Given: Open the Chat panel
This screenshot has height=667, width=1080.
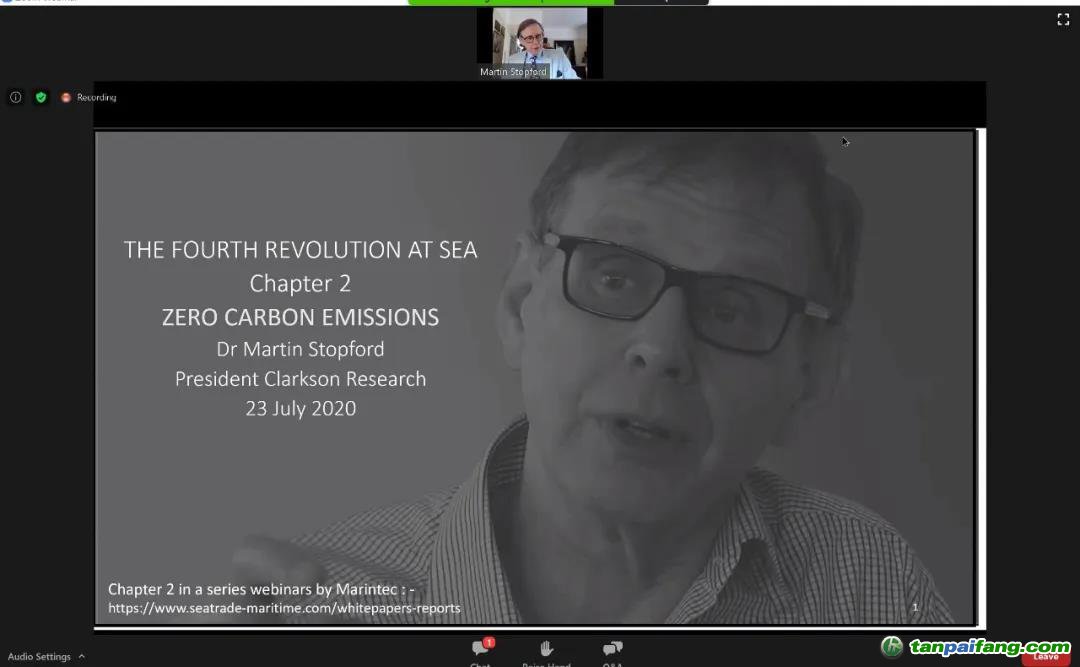Looking at the screenshot, I should pyautogui.click(x=481, y=651).
